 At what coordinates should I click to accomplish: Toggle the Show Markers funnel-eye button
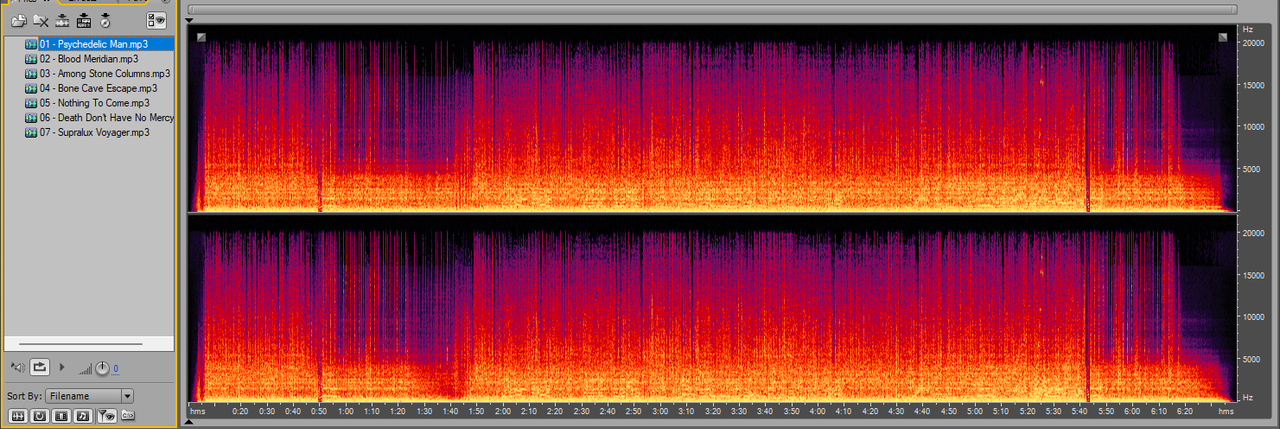(106, 415)
